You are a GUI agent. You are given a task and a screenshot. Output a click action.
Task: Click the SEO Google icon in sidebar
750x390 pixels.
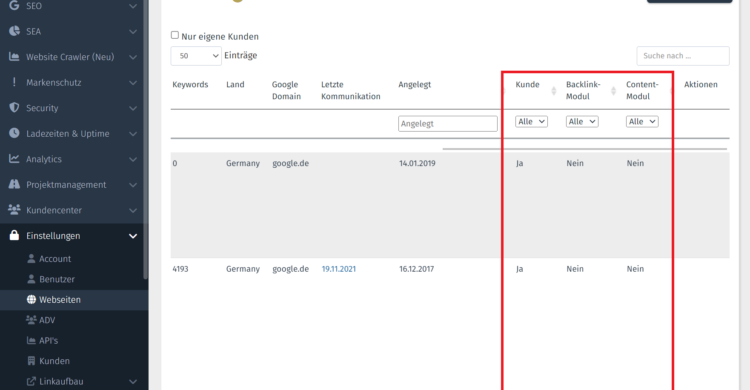[x=14, y=5]
